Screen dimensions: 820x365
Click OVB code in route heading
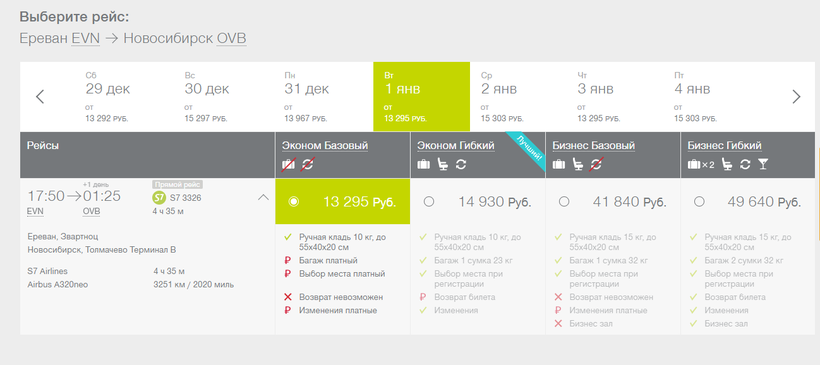click(x=231, y=39)
